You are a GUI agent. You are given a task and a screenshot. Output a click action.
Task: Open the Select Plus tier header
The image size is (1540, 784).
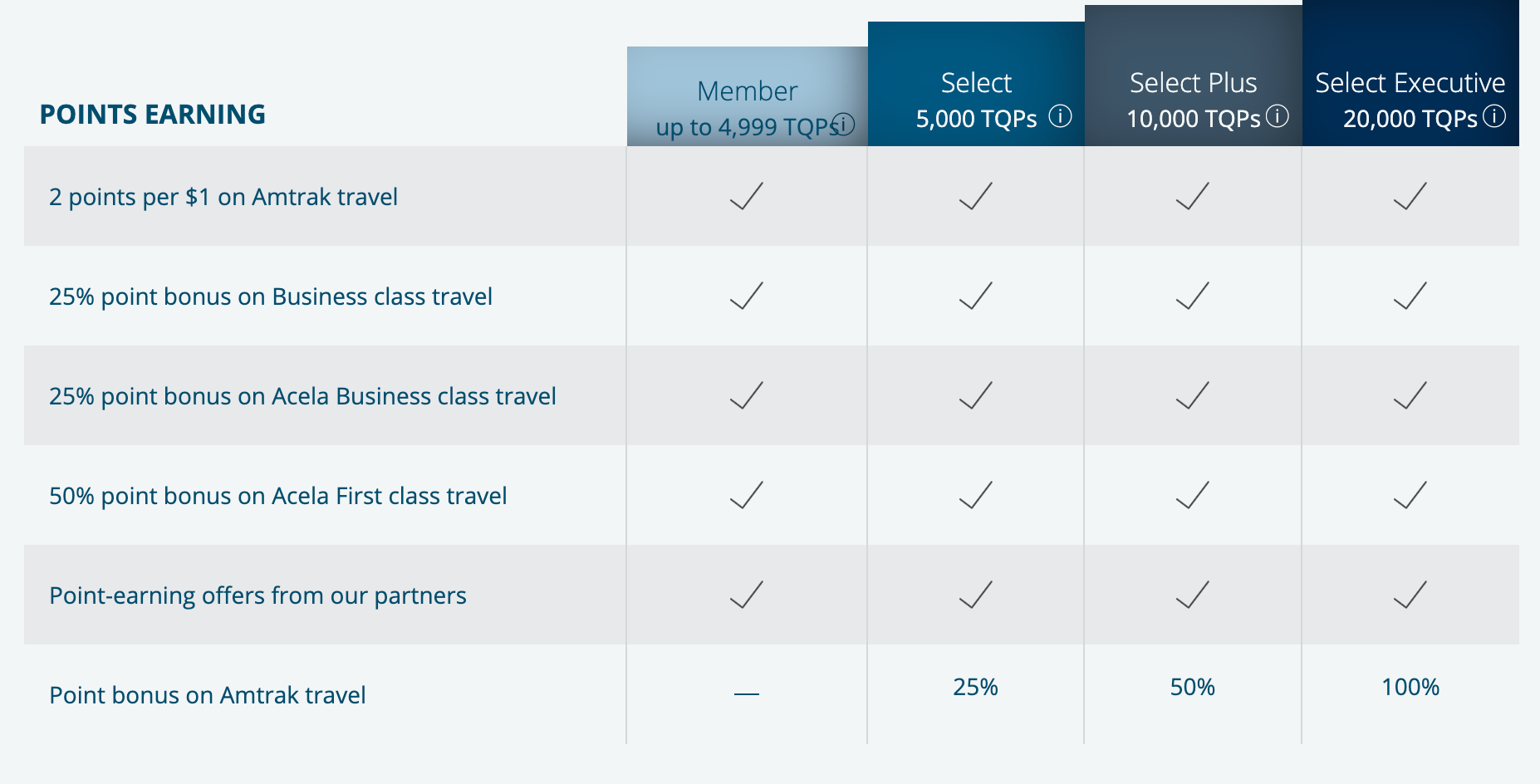(1193, 83)
